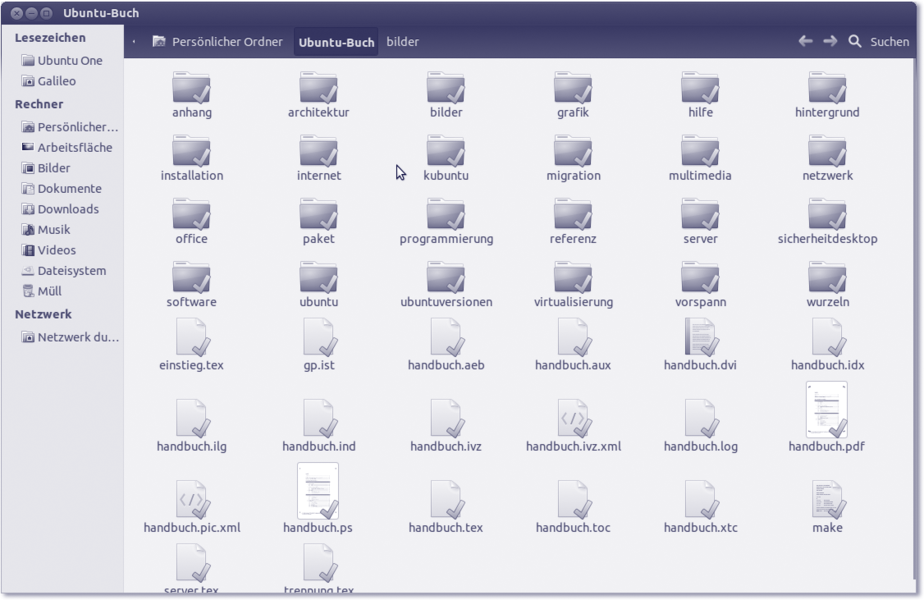Expand the path bar left chevron
The height and width of the screenshot is (600, 924).
coord(134,42)
